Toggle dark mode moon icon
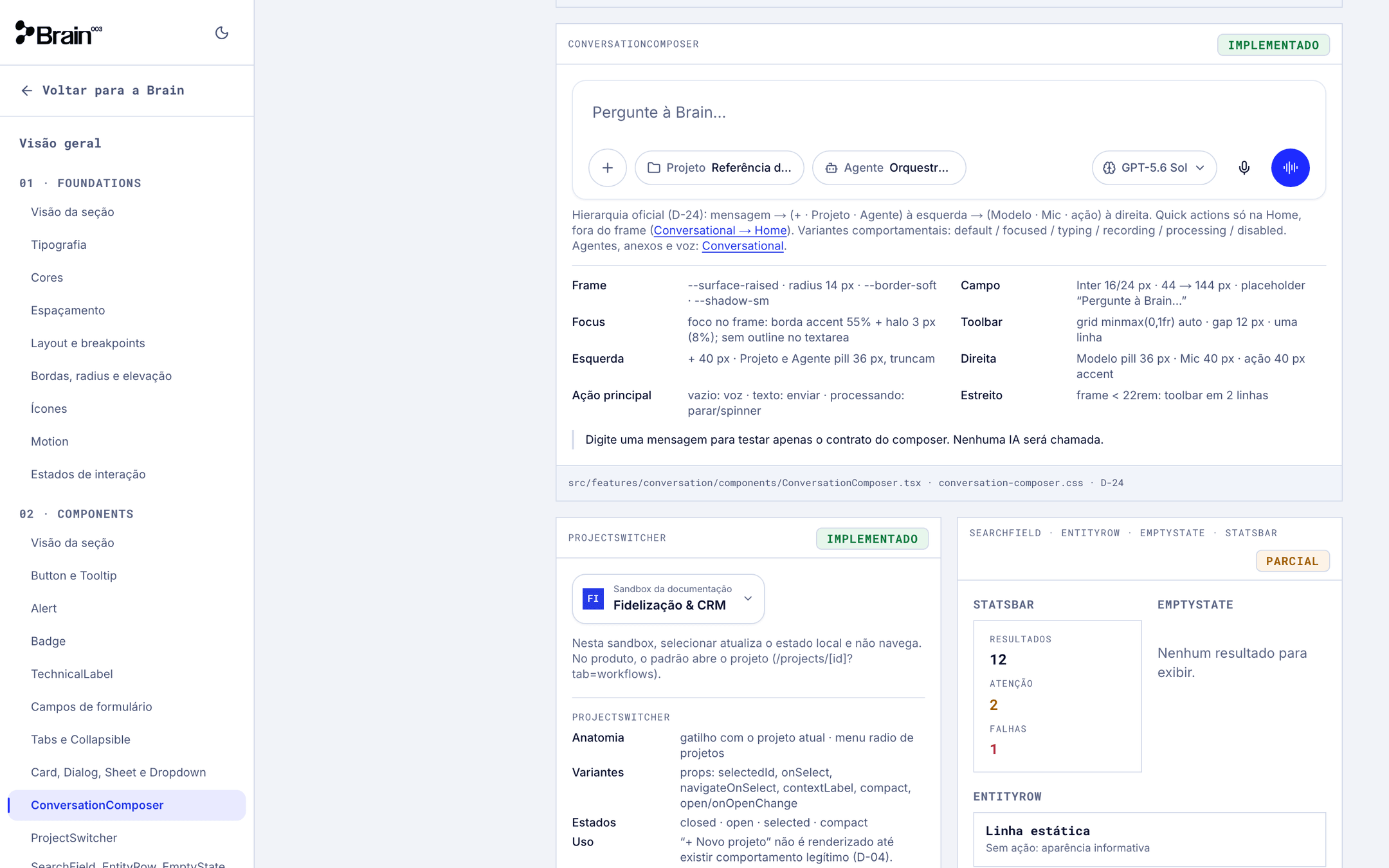Screen dimensions: 1389x868 222,33
